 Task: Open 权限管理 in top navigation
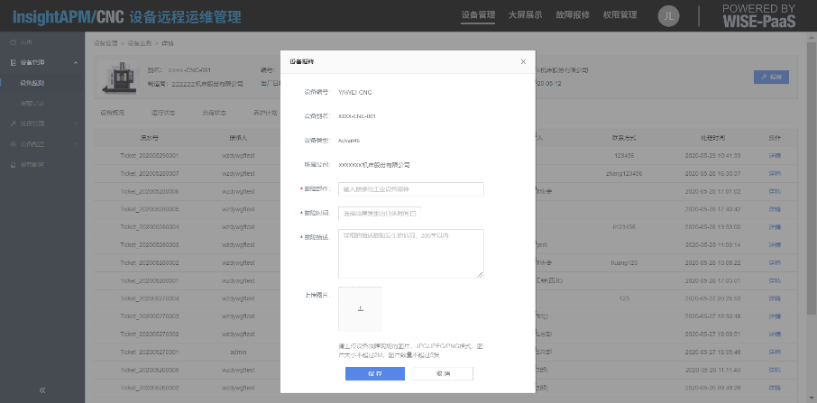click(621, 16)
